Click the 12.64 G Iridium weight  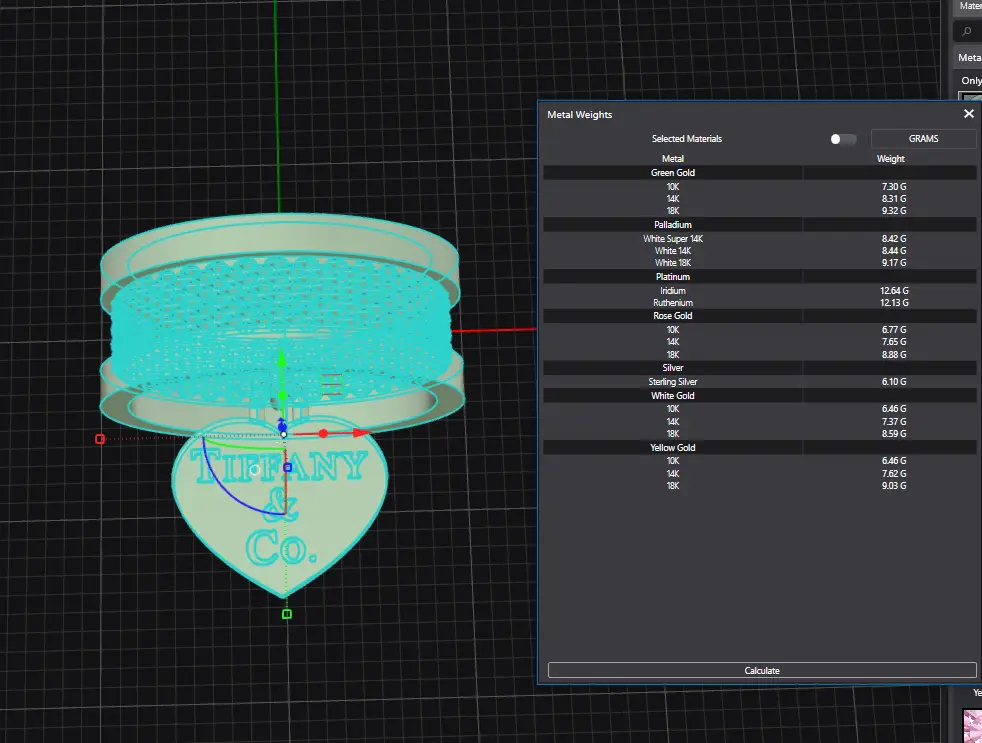894,291
